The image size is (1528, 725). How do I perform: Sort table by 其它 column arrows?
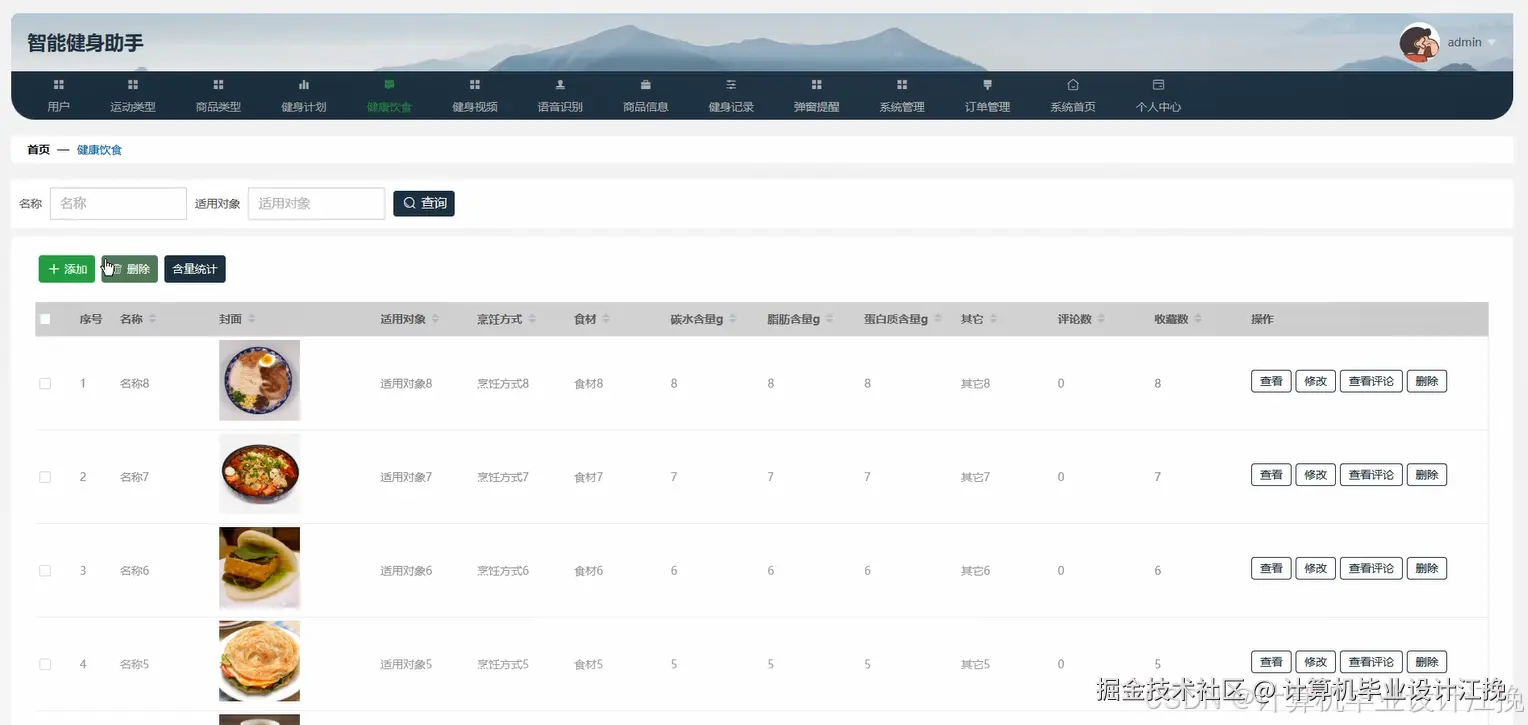[x=993, y=319]
